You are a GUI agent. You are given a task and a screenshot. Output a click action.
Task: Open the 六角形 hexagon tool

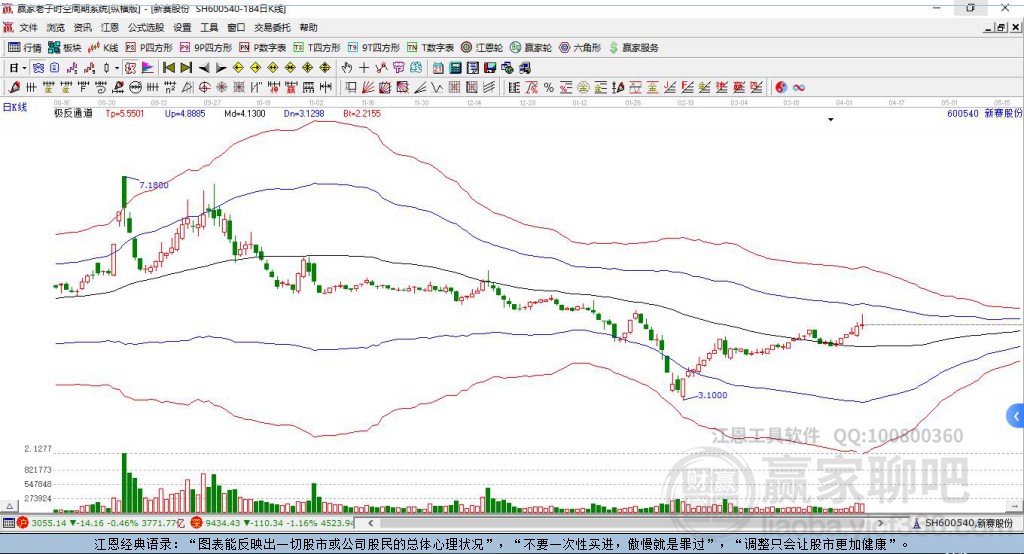tap(580, 48)
